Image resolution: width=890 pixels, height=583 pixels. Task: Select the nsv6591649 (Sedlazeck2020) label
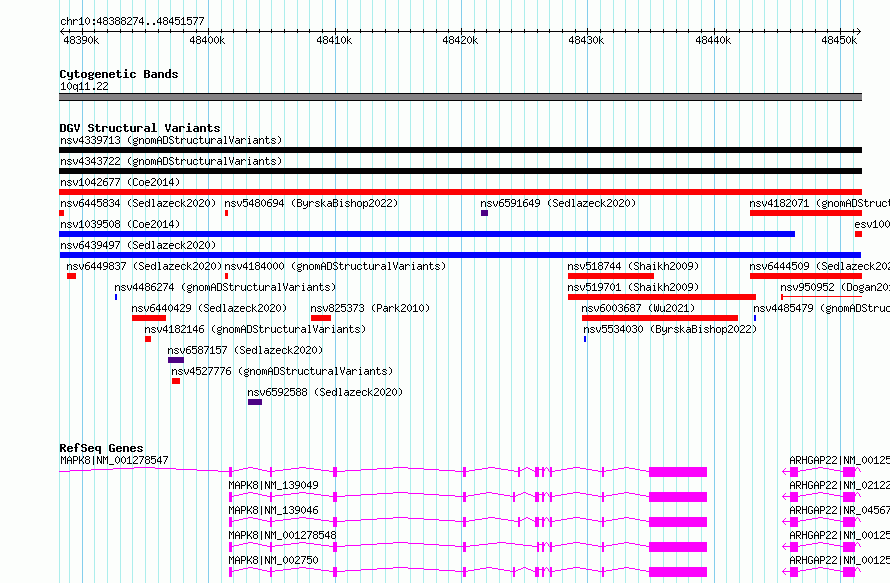pyautogui.click(x=558, y=203)
